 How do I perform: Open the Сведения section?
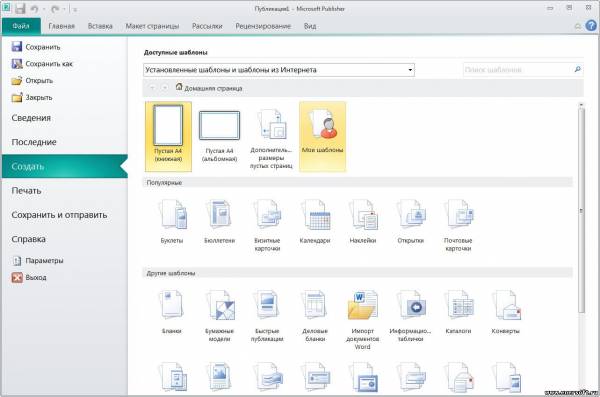click(31, 118)
